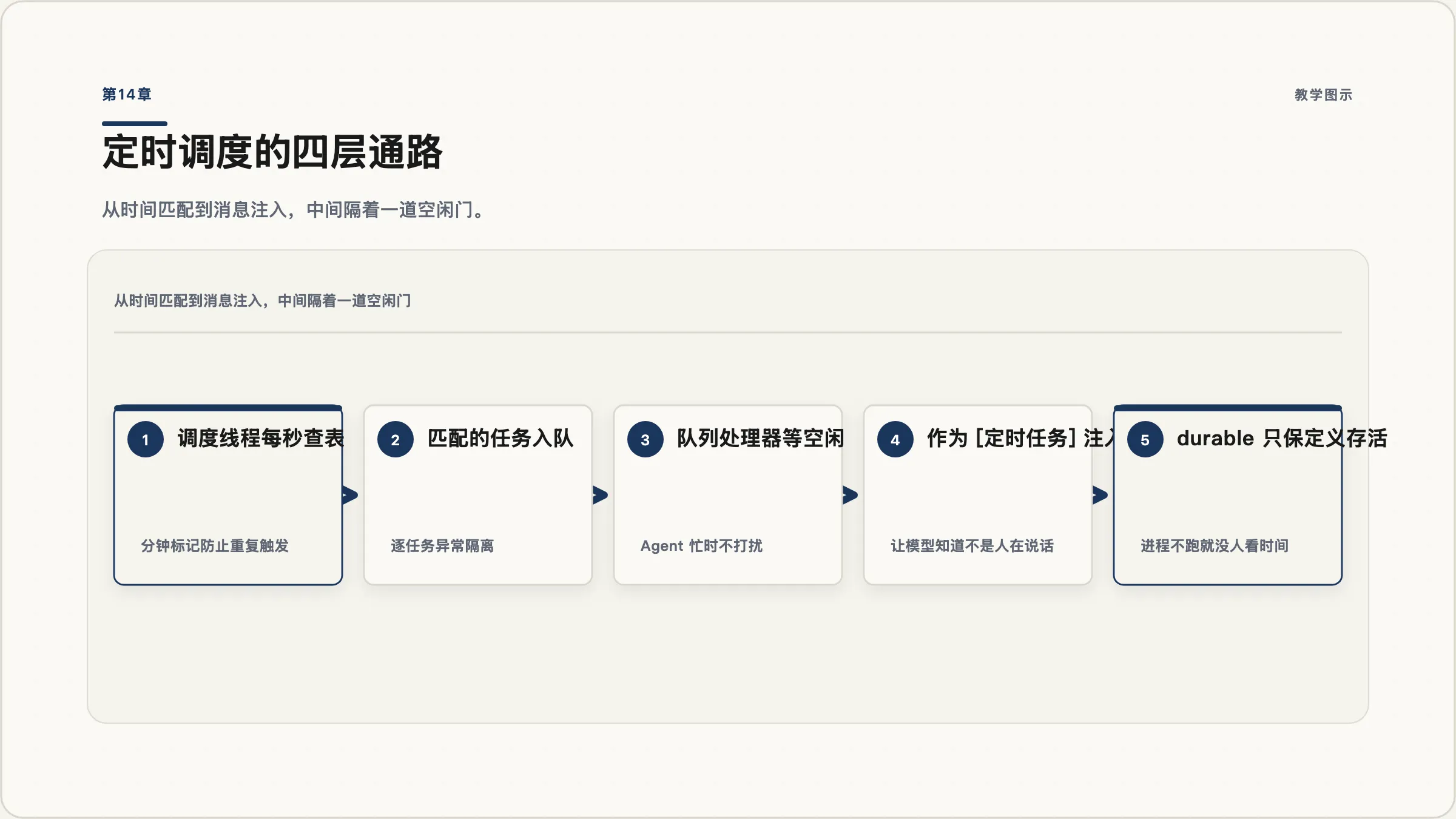Viewport: 1456px width, 819px height.
Task: Click step number 5 circle badge
Action: (1145, 439)
